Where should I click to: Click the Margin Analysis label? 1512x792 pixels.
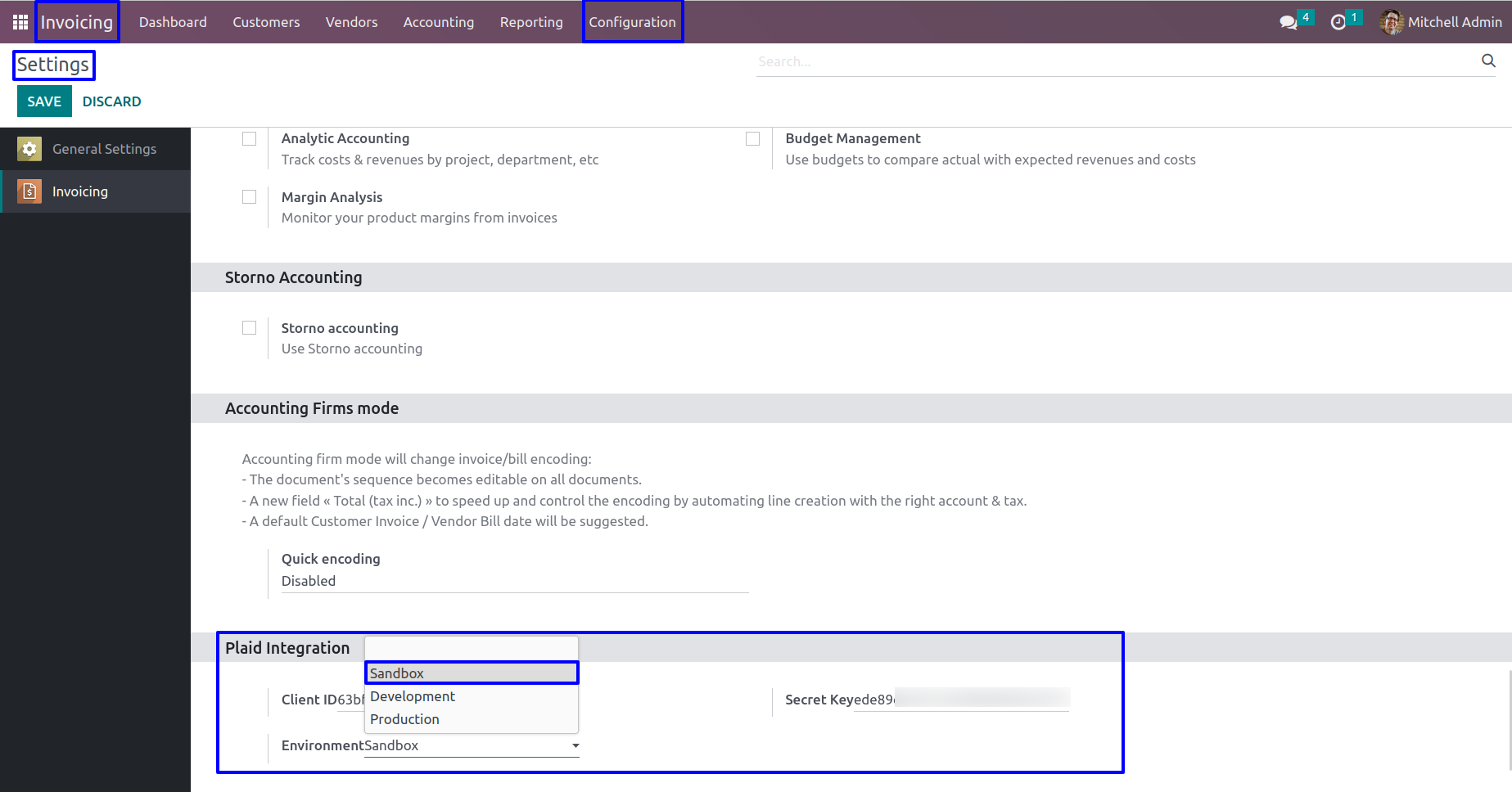[x=332, y=197]
